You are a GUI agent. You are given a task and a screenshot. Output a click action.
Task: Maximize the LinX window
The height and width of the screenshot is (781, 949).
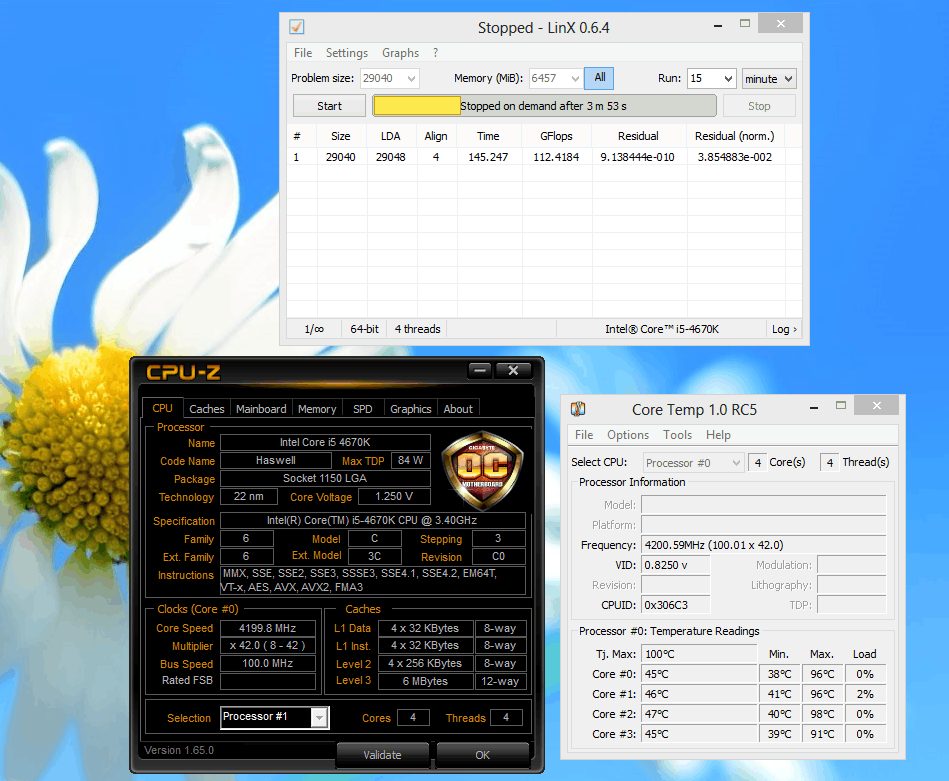pos(745,24)
